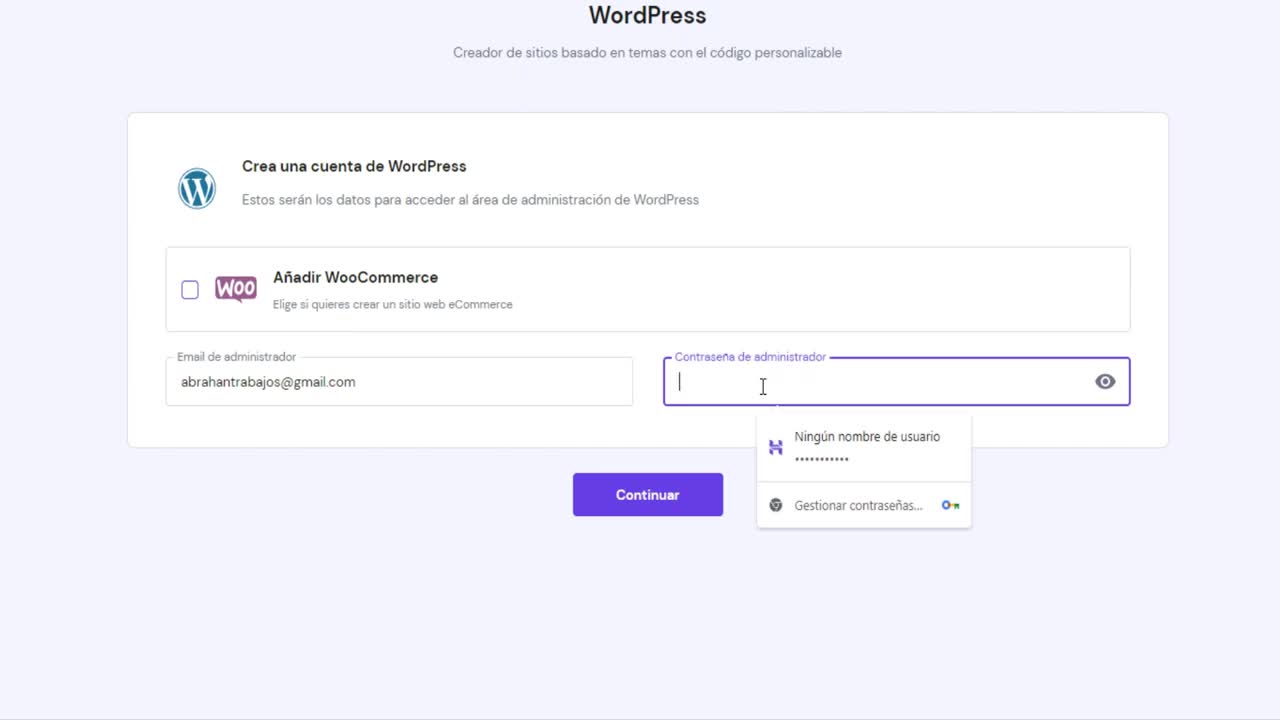Click inside Contraseña de administrador field
Viewport: 1280px width, 720px height.
pos(897,381)
